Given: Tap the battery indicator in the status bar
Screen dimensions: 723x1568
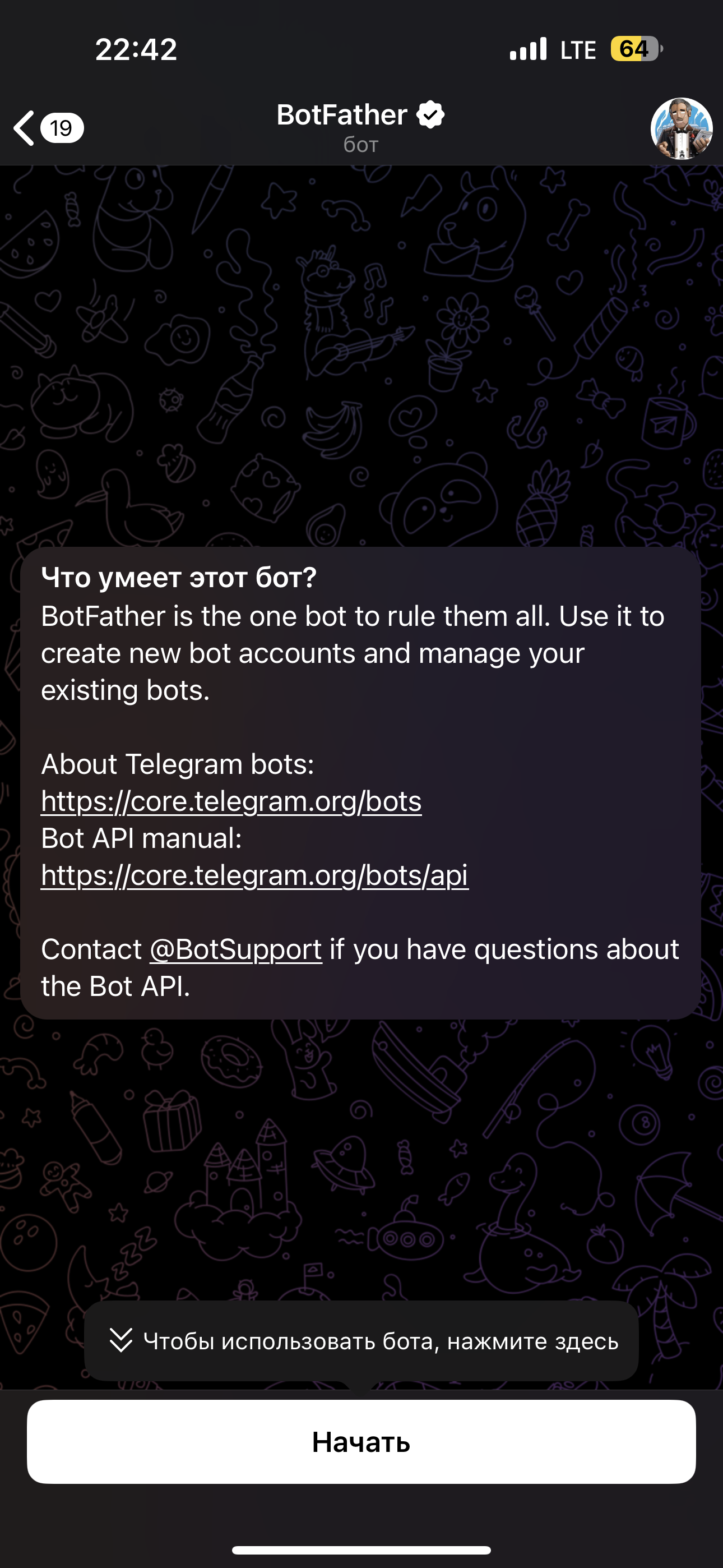Looking at the screenshot, I should coord(636,49).
